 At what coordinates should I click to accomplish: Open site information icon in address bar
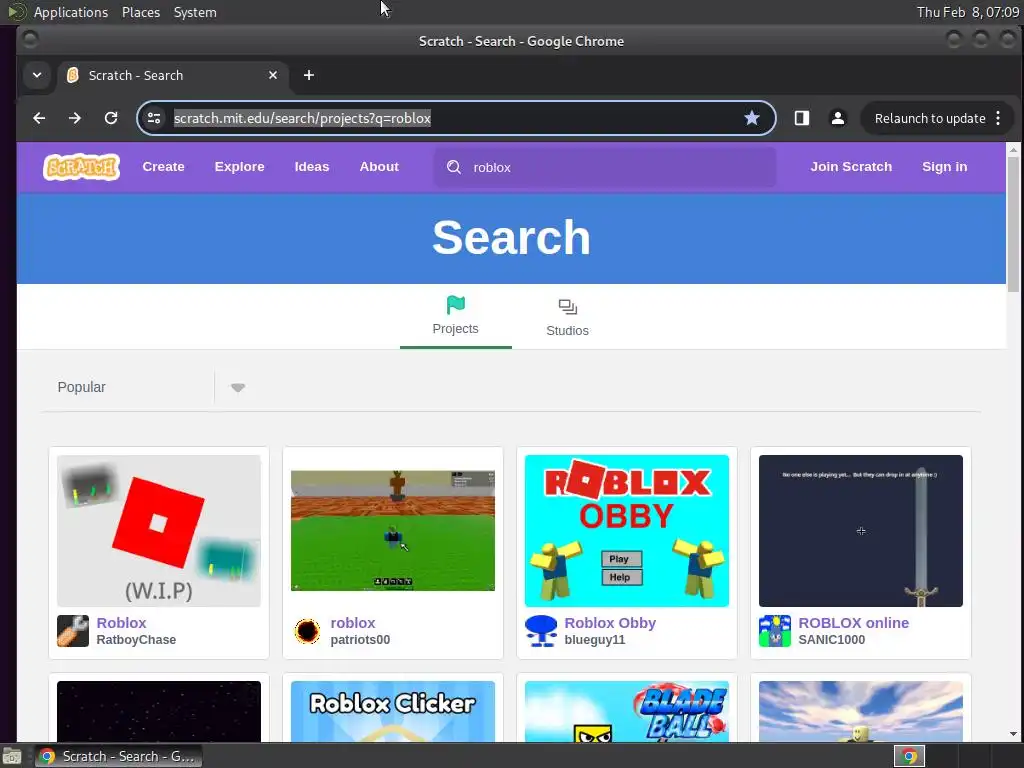154,118
